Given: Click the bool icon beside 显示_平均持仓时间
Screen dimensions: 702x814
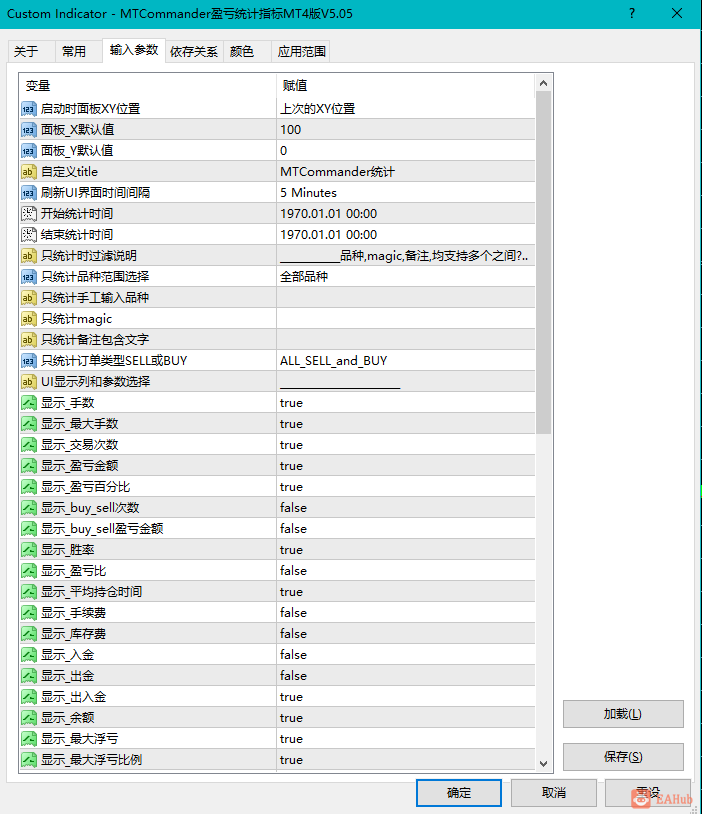Looking at the screenshot, I should click(29, 592).
